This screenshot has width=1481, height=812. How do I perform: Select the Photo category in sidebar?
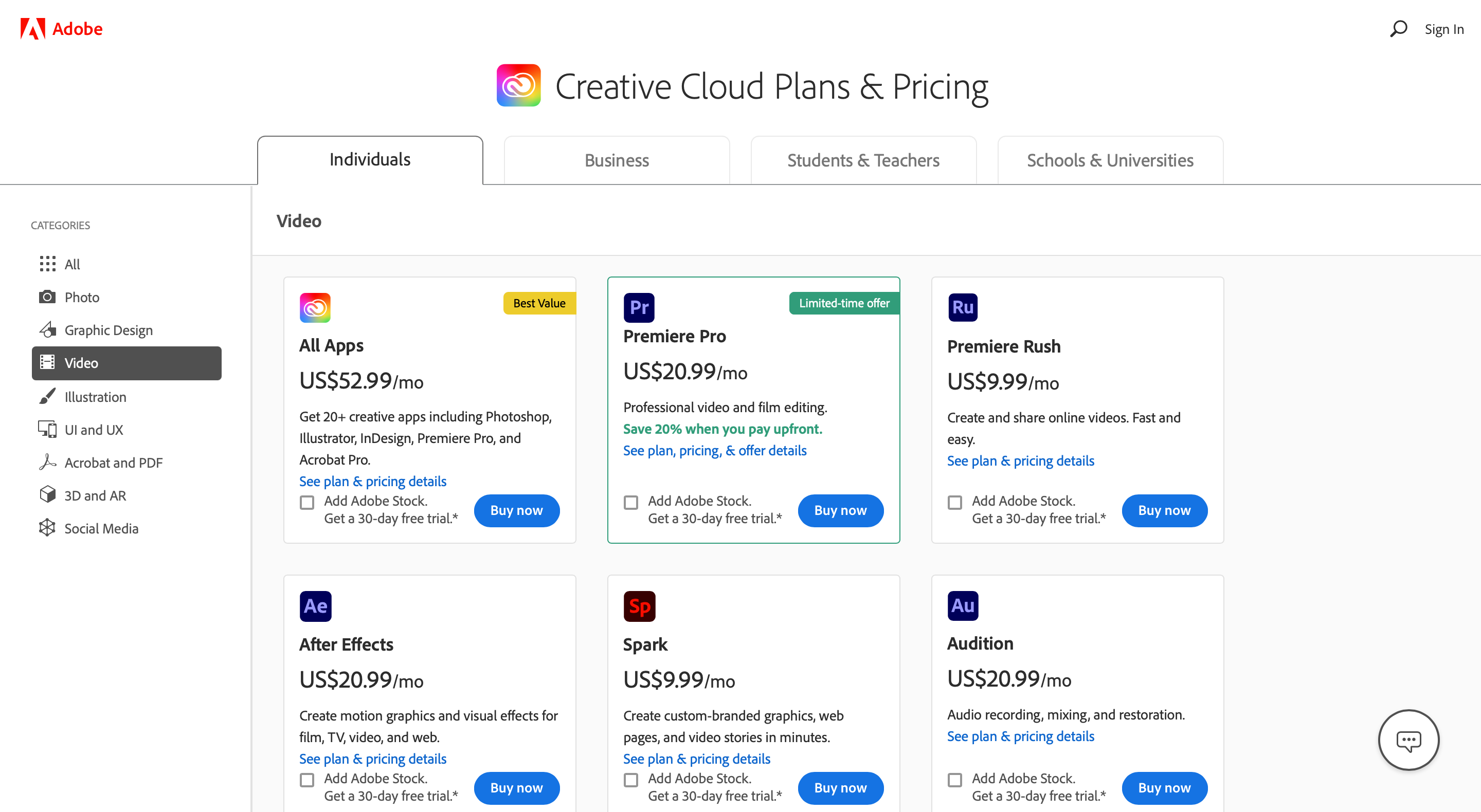tap(82, 297)
